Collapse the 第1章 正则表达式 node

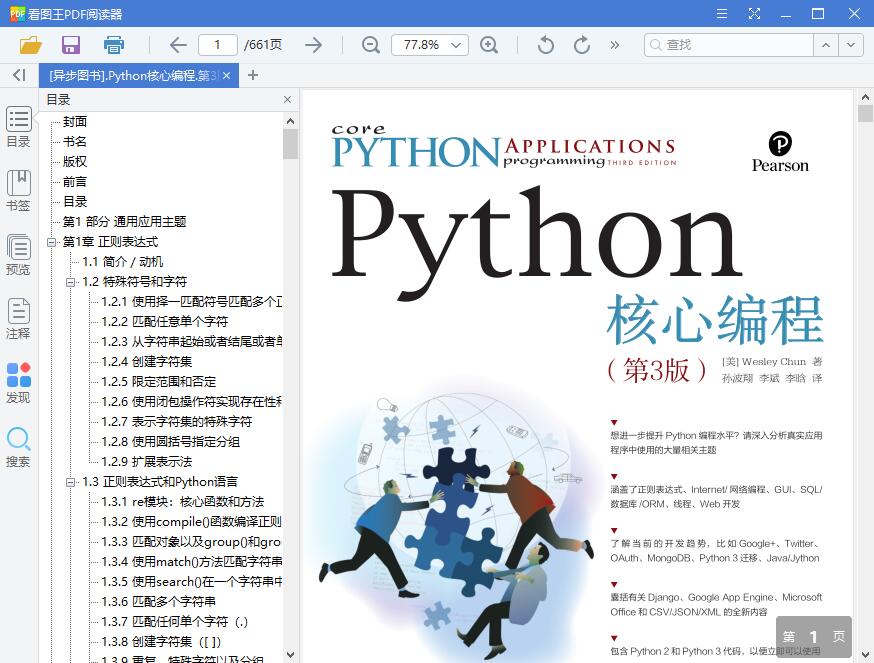click(x=51, y=242)
